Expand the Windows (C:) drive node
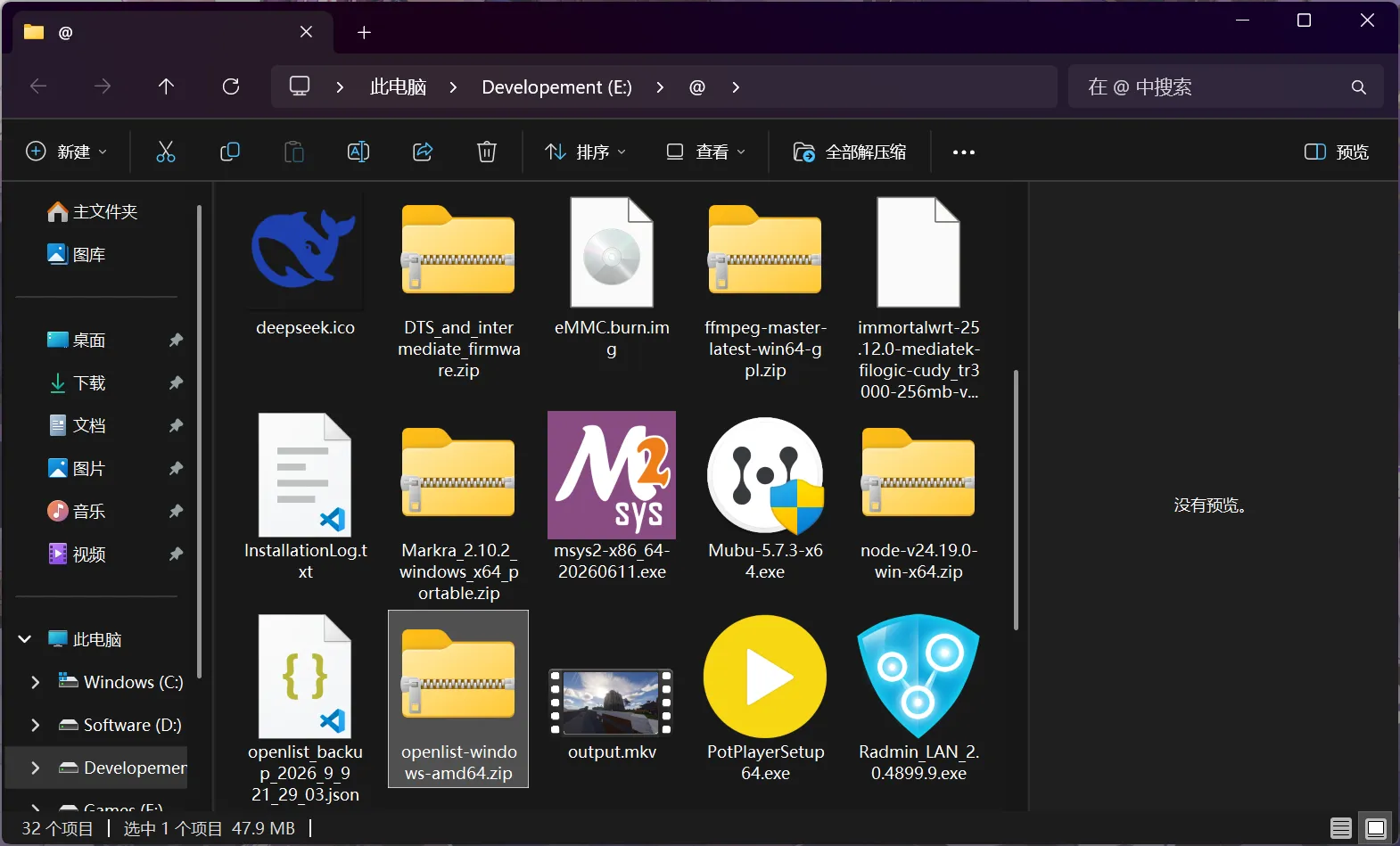The height and width of the screenshot is (846, 1400). [36, 682]
